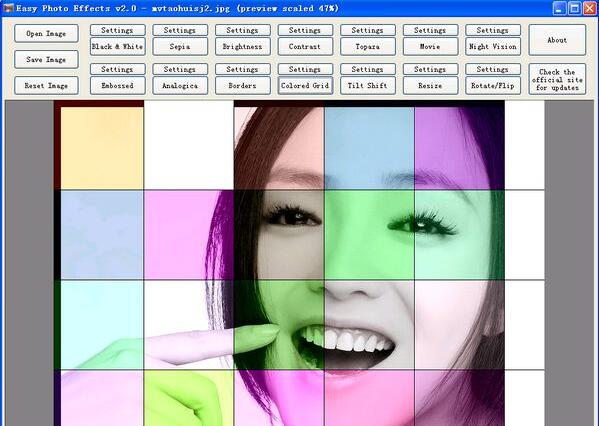This screenshot has height=426, width=599.
Task: Apply the Embossed effect
Action: (118, 86)
